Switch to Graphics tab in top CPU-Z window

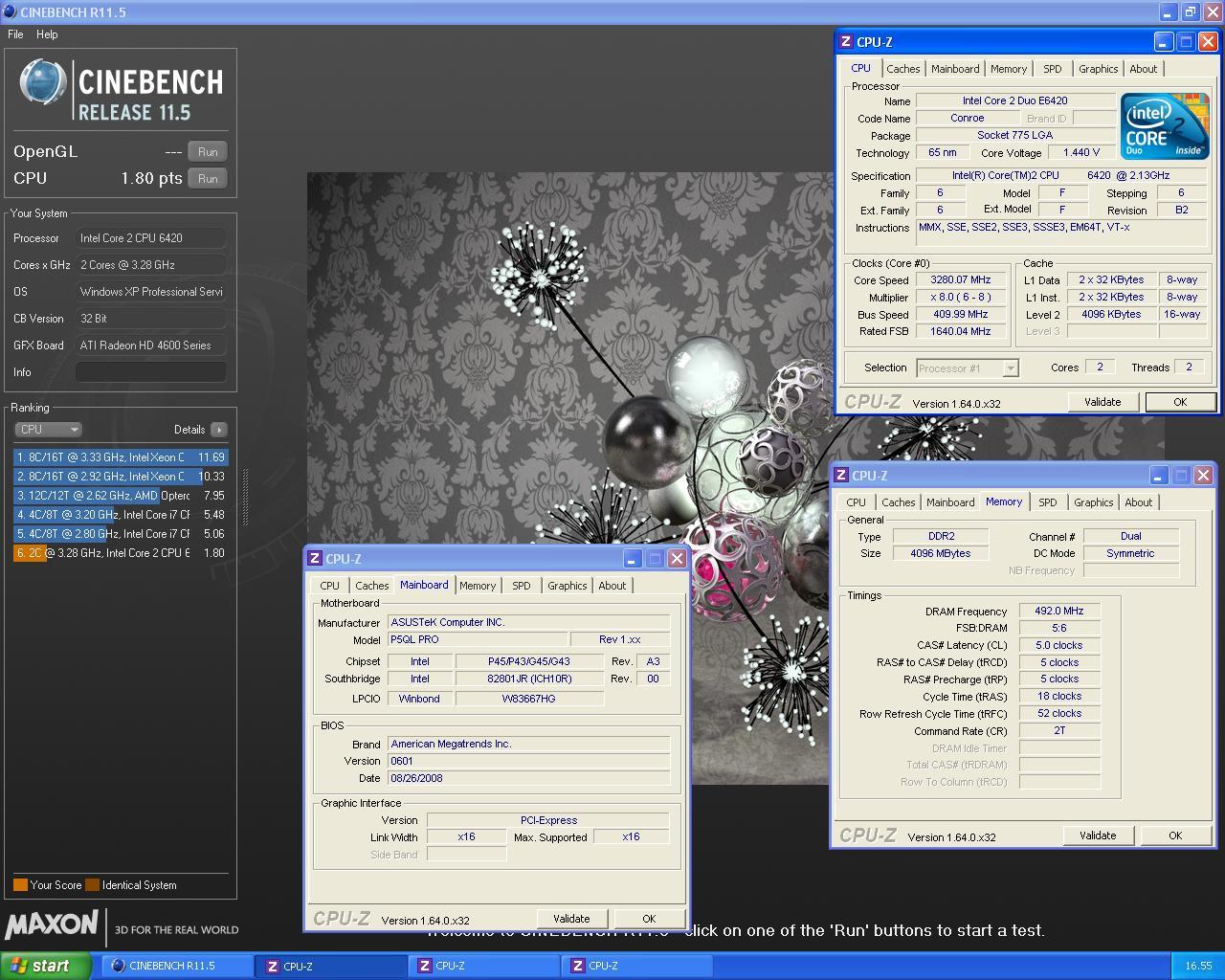tap(1098, 69)
